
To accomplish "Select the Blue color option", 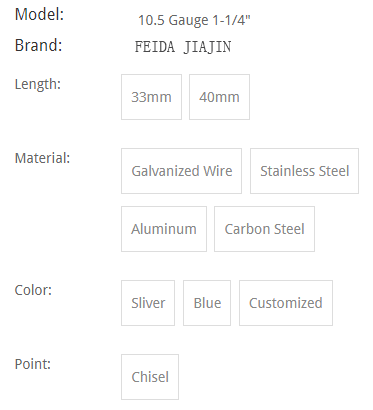I will [x=207, y=303].
